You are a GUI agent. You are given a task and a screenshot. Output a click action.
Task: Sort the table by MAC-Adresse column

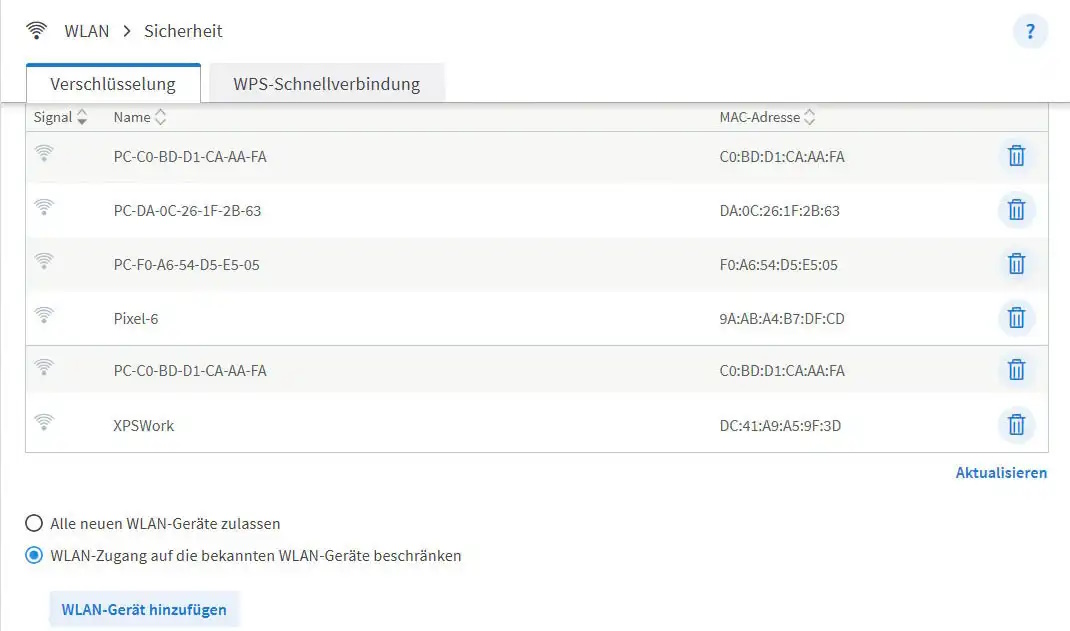coord(767,117)
